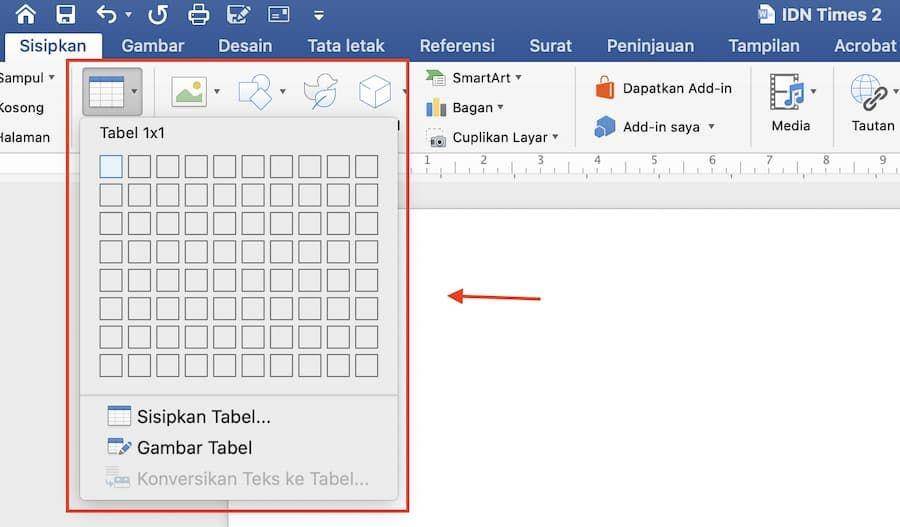Click the Media film icon
Screen dimensions: 900x527
[x=786, y=92]
